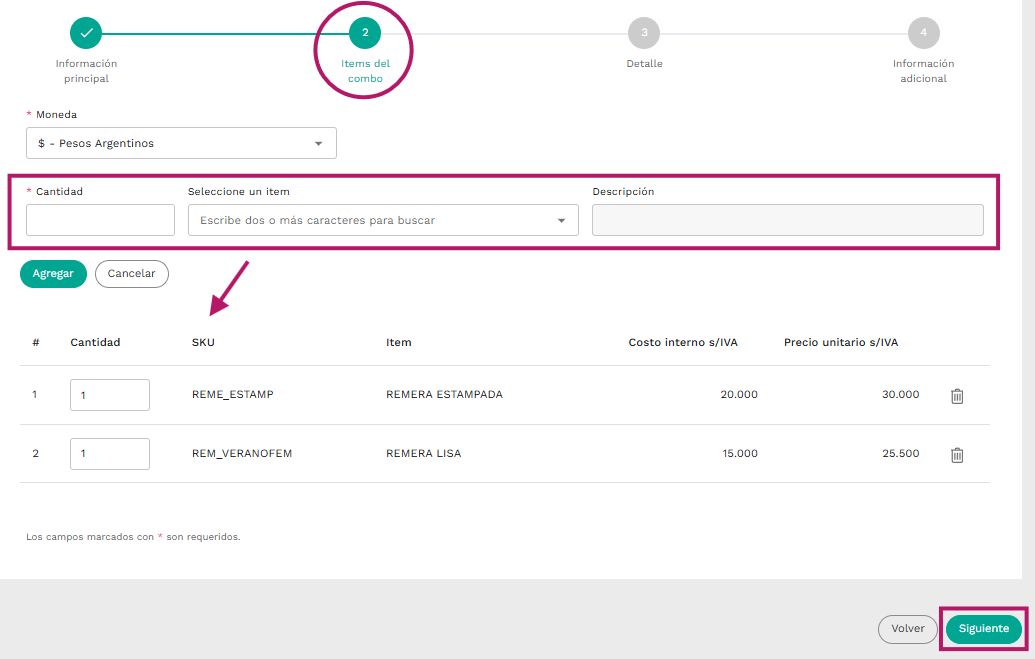Jump to step 4 Información adicional
The image size is (1035, 659).
click(923, 33)
